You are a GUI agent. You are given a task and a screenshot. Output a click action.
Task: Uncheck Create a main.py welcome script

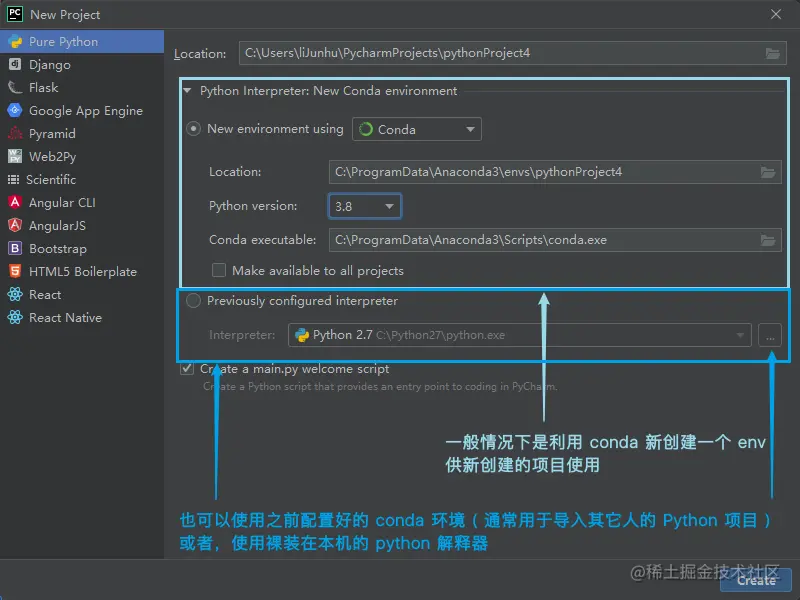(x=187, y=368)
